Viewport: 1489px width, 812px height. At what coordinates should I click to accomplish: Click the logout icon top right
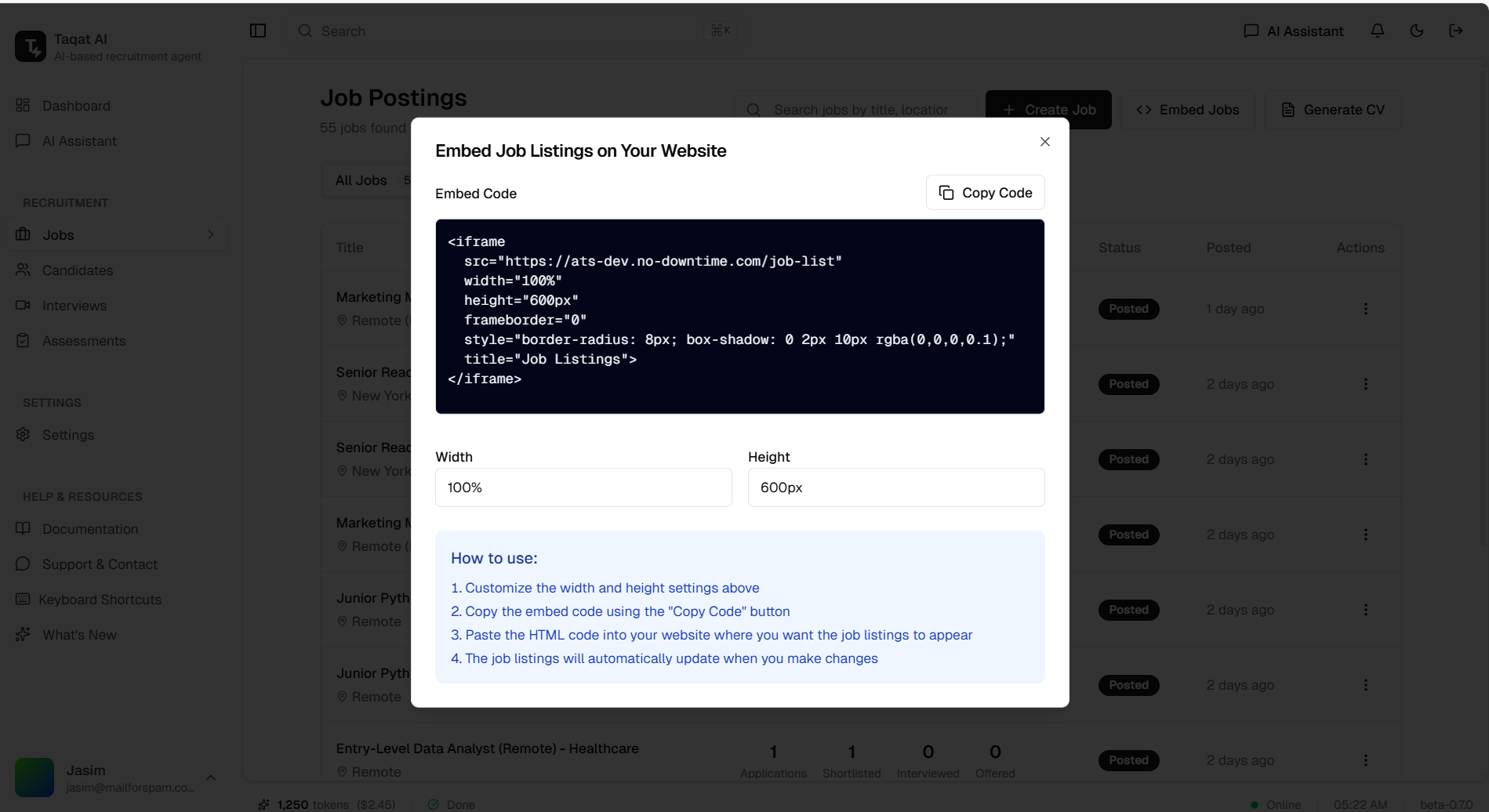(x=1456, y=31)
